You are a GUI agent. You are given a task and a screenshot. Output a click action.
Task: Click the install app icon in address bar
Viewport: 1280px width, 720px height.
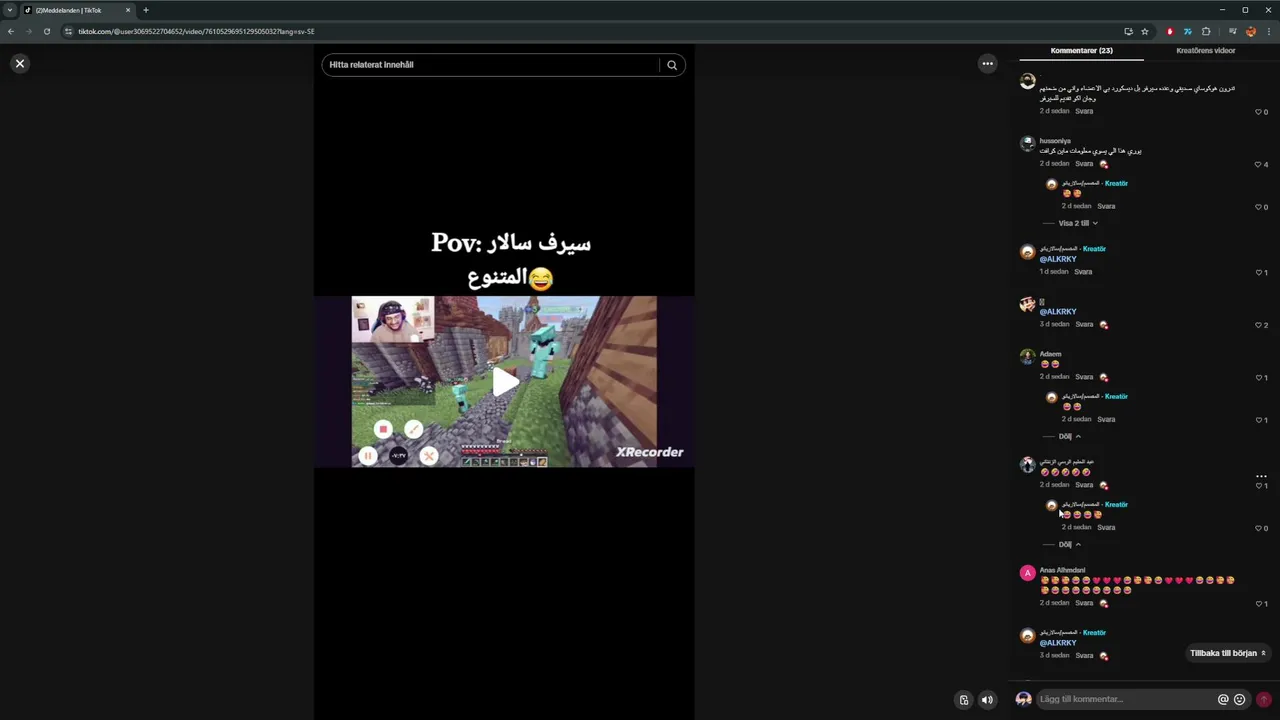pos(1128,31)
